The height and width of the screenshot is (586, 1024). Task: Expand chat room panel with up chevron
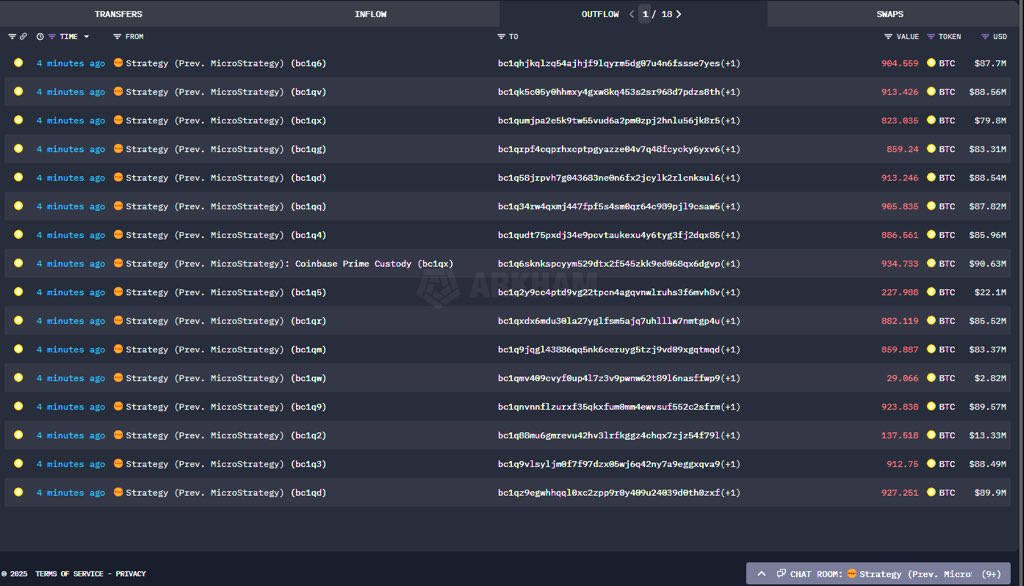click(761, 574)
